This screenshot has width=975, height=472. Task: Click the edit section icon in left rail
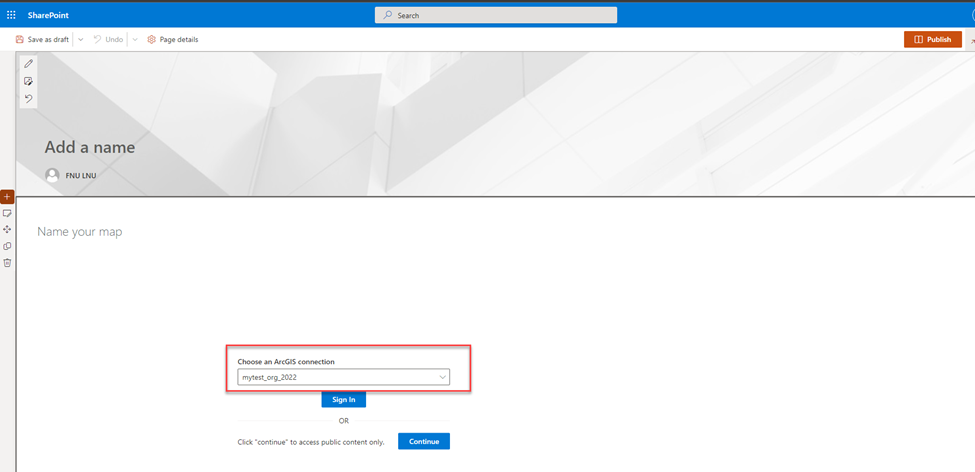click(x=7, y=213)
